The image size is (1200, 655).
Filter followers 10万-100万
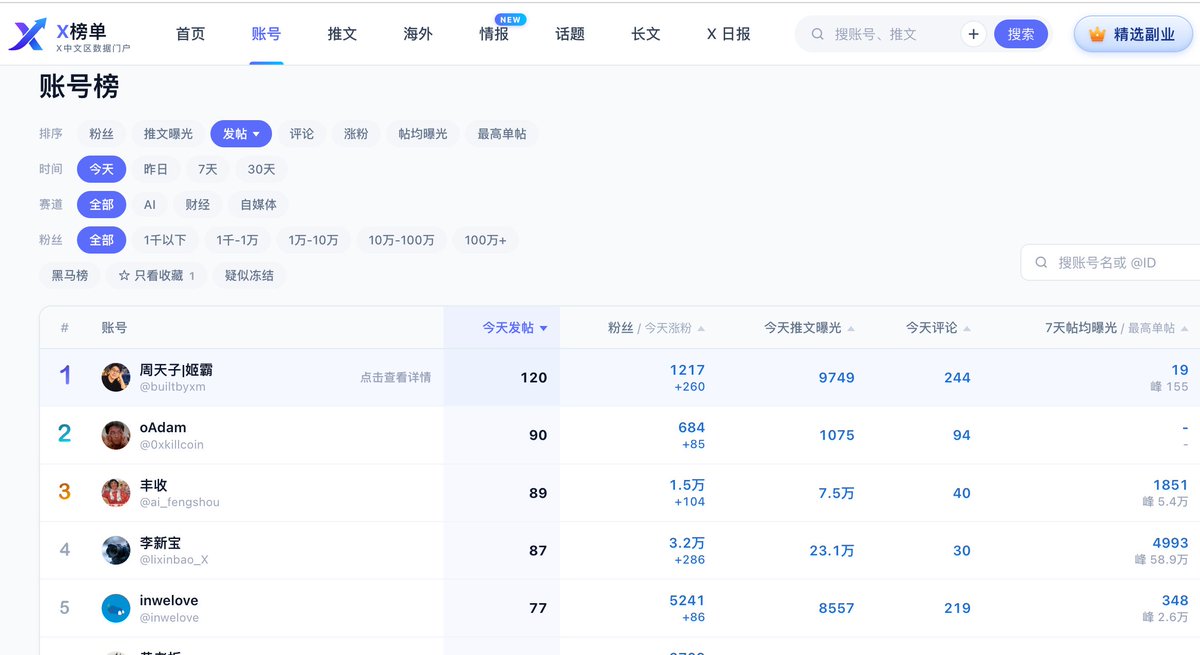point(401,240)
